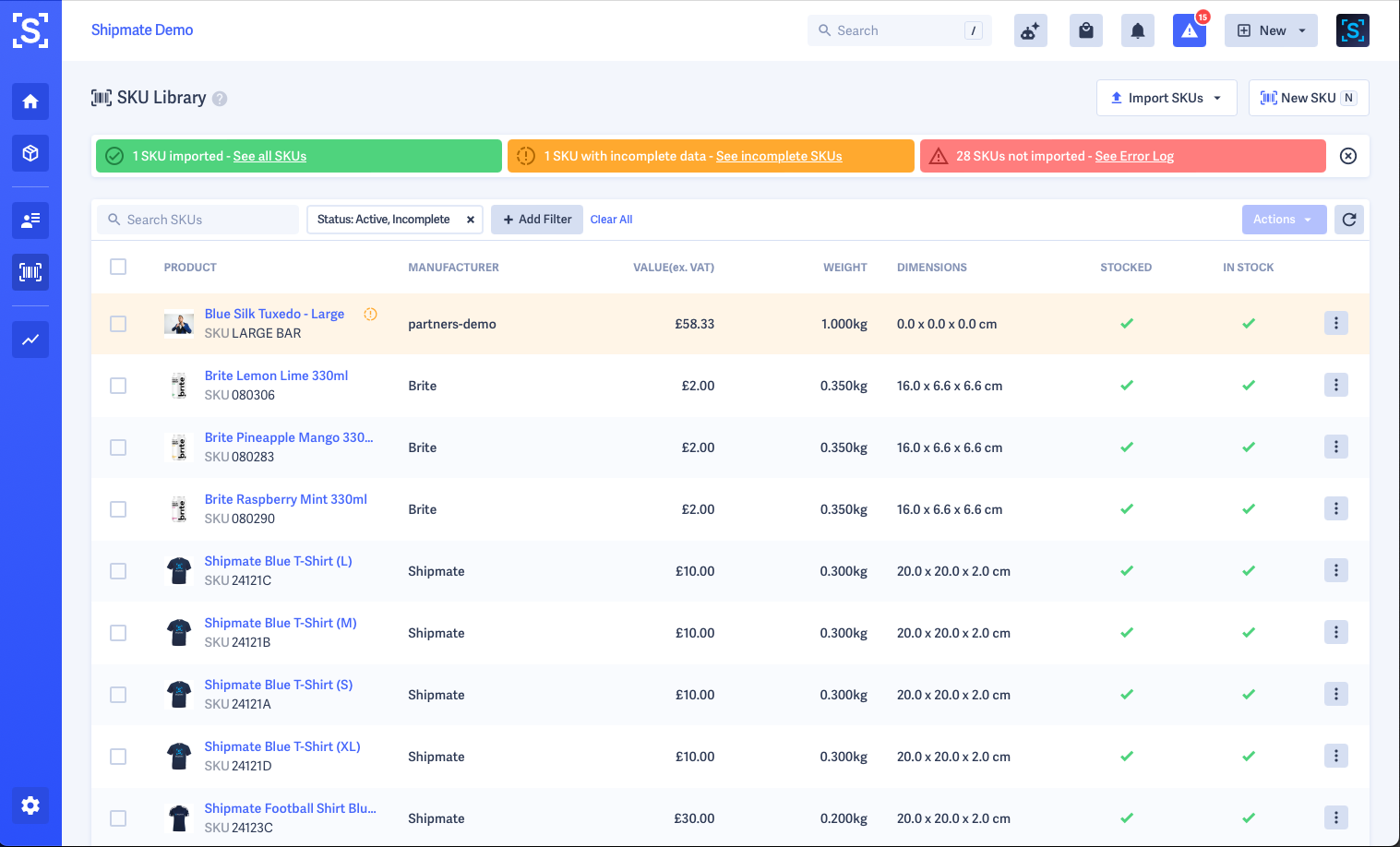The width and height of the screenshot is (1400, 847).
Task: Remove the Status: Active, Incomplete filter
Action: pos(471,220)
